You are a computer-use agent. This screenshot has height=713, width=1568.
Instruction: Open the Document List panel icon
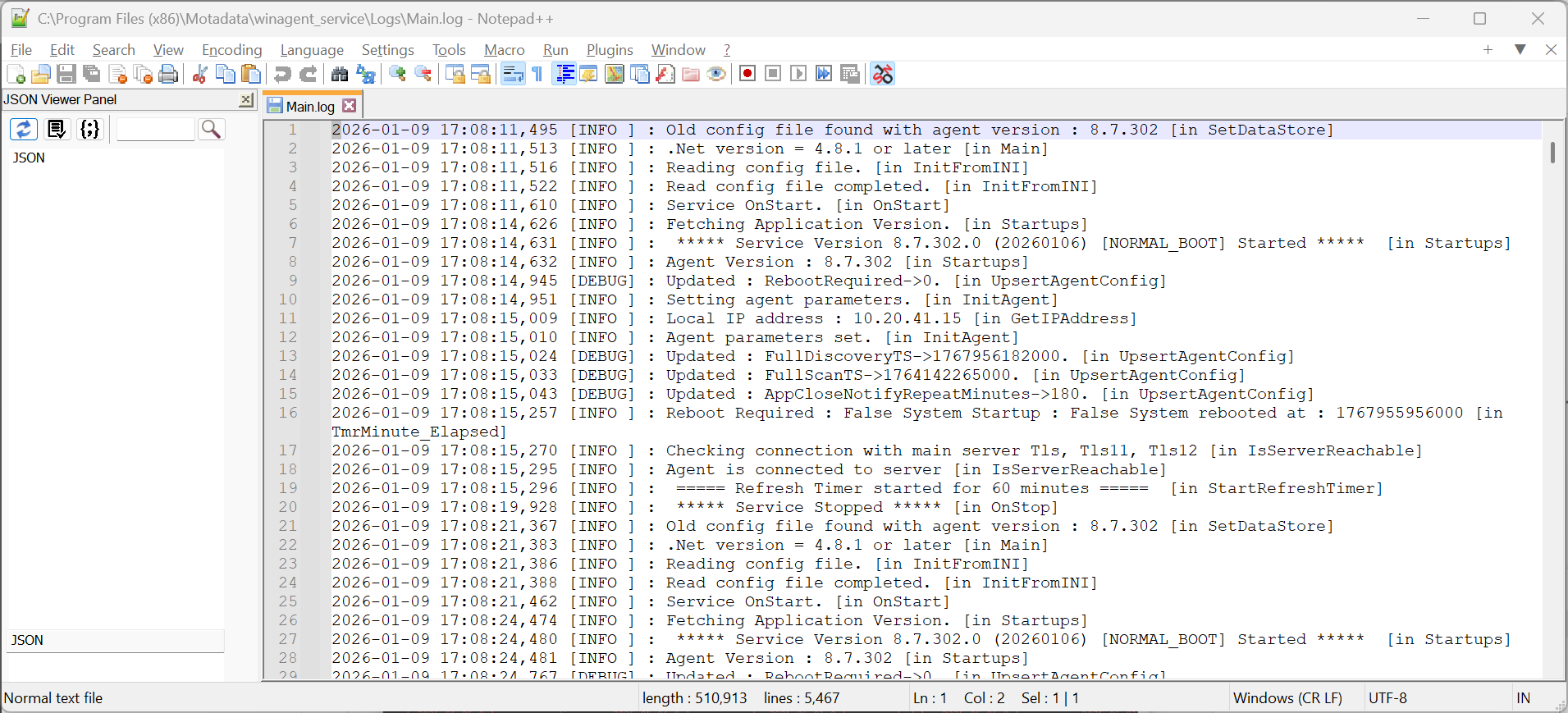639,75
